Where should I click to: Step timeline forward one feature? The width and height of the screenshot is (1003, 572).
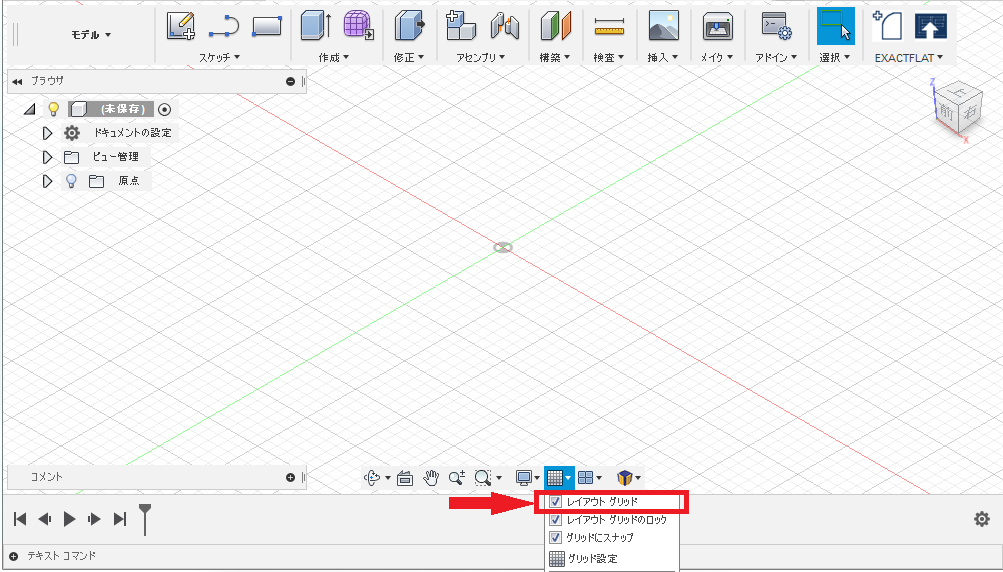94,519
